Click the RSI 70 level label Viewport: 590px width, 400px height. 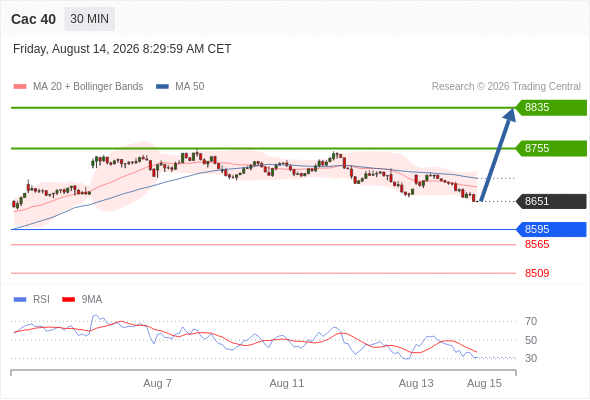(x=531, y=321)
